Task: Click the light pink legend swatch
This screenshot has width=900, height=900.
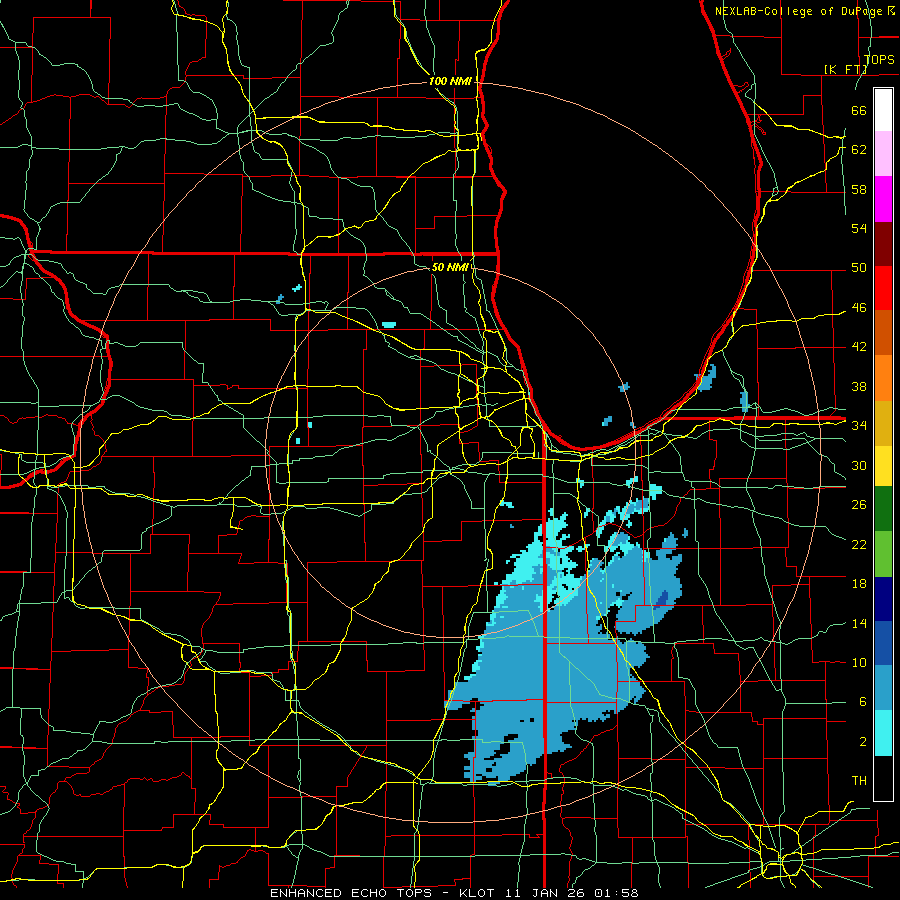Action: [x=883, y=154]
